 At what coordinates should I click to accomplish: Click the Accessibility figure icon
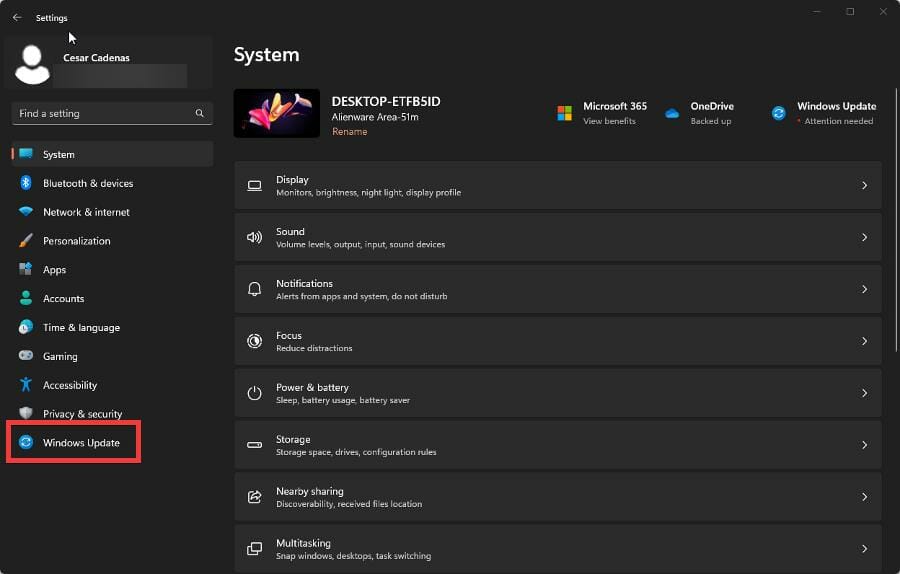(26, 384)
